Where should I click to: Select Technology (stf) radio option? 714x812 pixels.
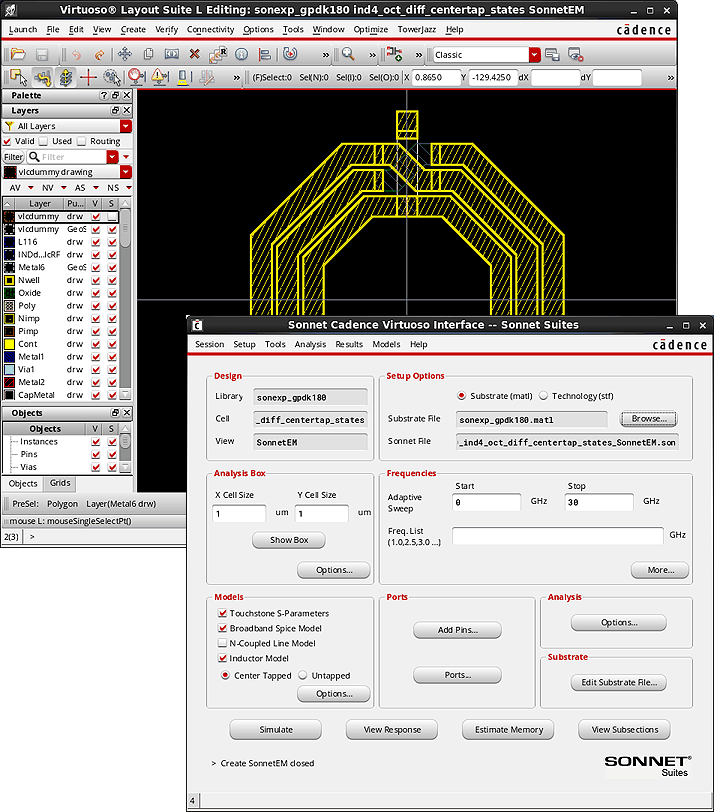[544, 396]
